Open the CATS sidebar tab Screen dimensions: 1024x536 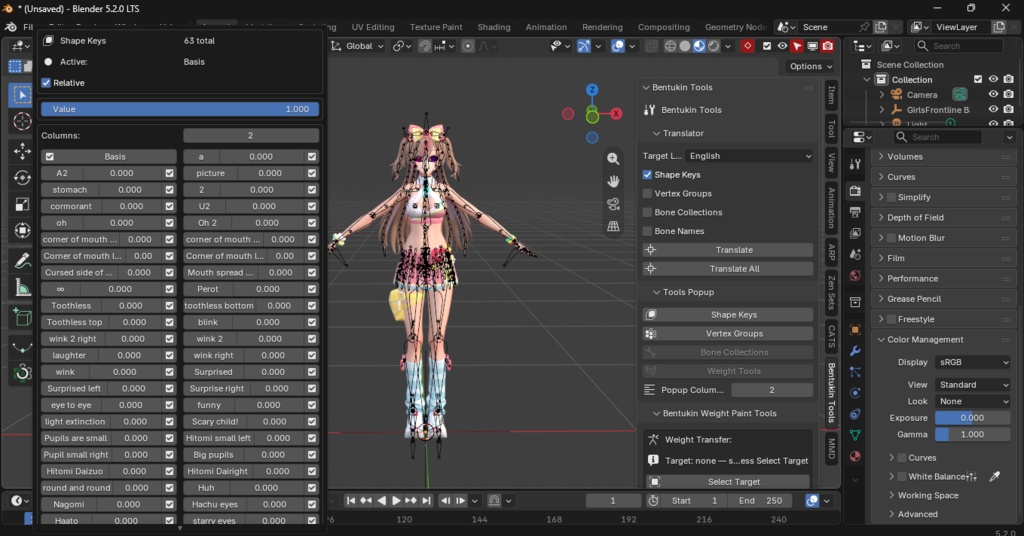pyautogui.click(x=831, y=336)
